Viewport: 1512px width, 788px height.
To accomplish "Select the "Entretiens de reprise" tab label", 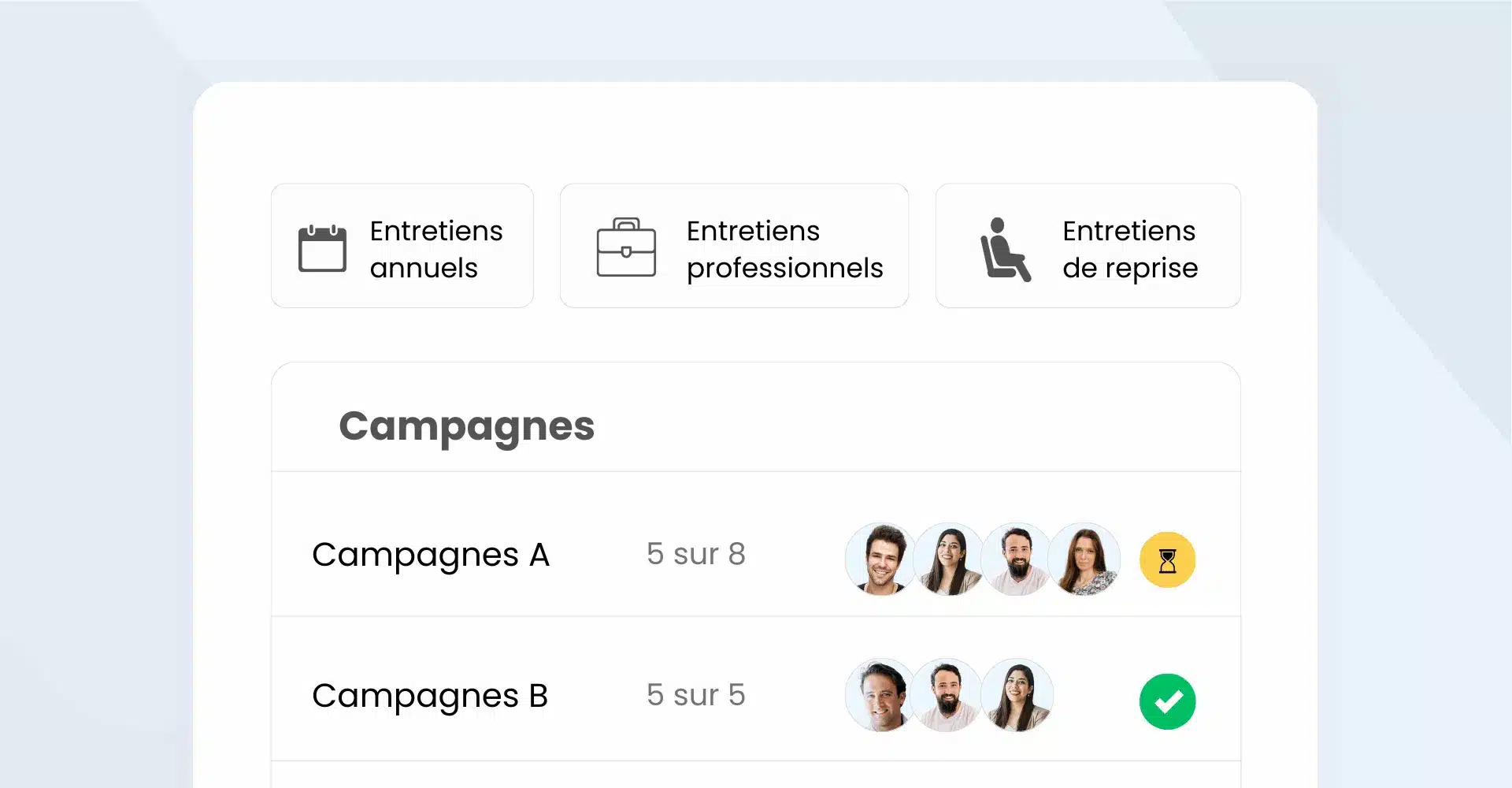I will [x=1129, y=249].
